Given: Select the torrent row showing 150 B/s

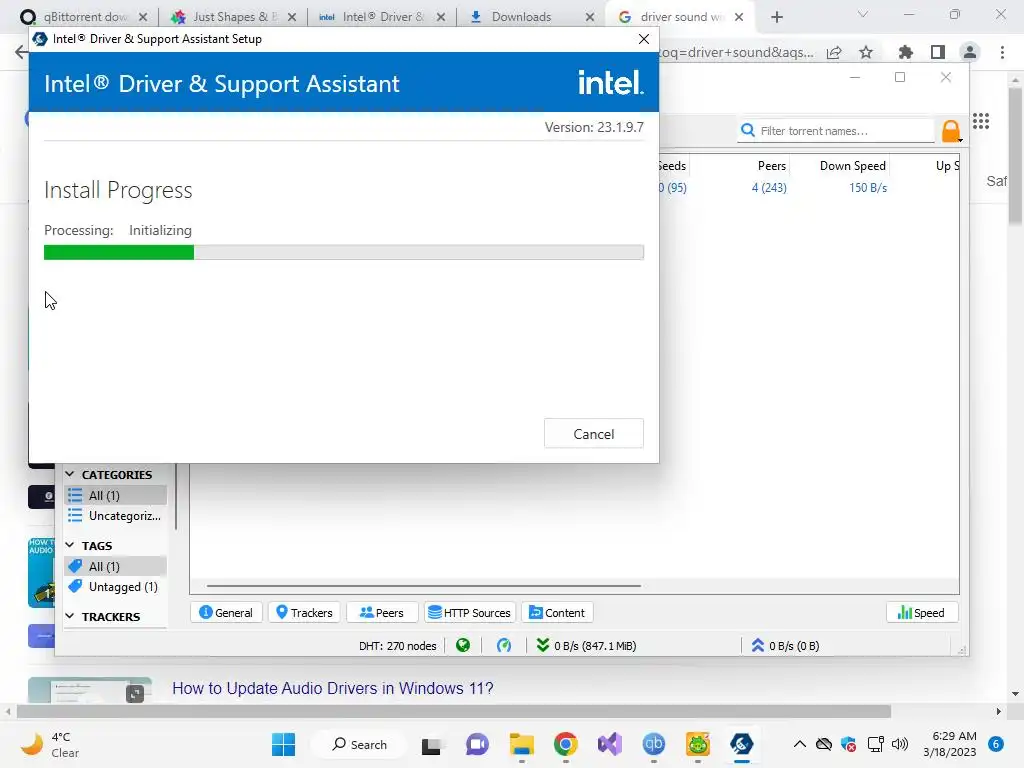Looking at the screenshot, I should (808, 187).
